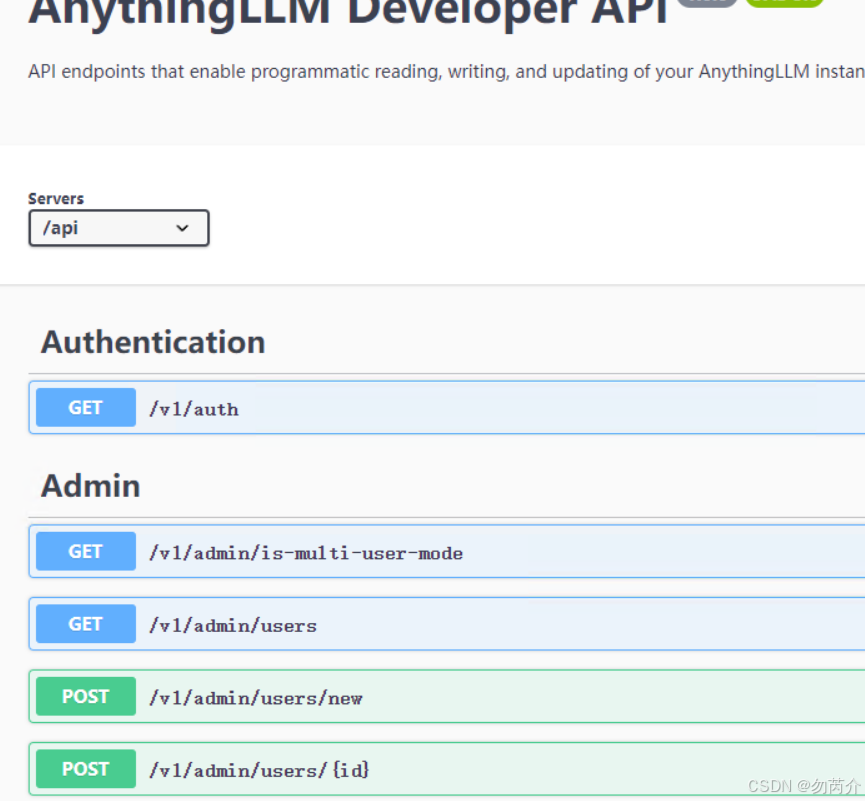This screenshot has width=865, height=801.
Task: Click the POST badge for users/{id}
Action: tap(86, 769)
